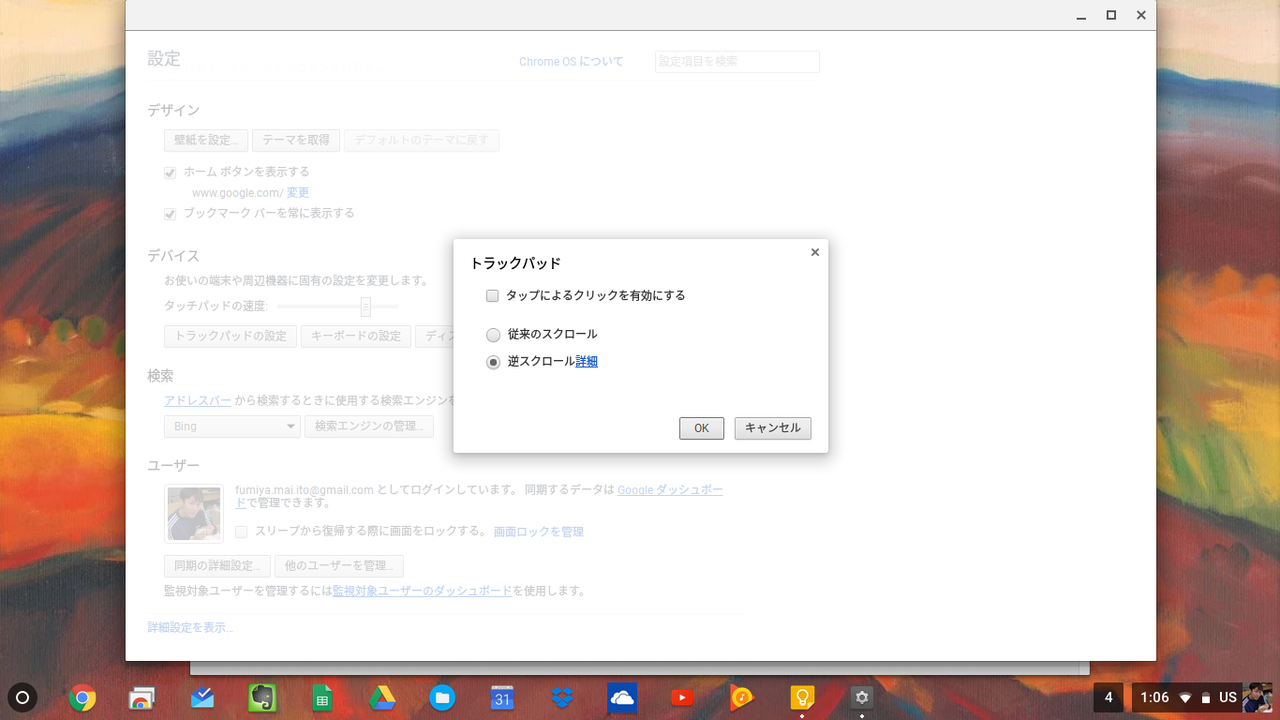Launch Dropbox from the shelf
The width and height of the screenshot is (1280, 720).
(562, 697)
